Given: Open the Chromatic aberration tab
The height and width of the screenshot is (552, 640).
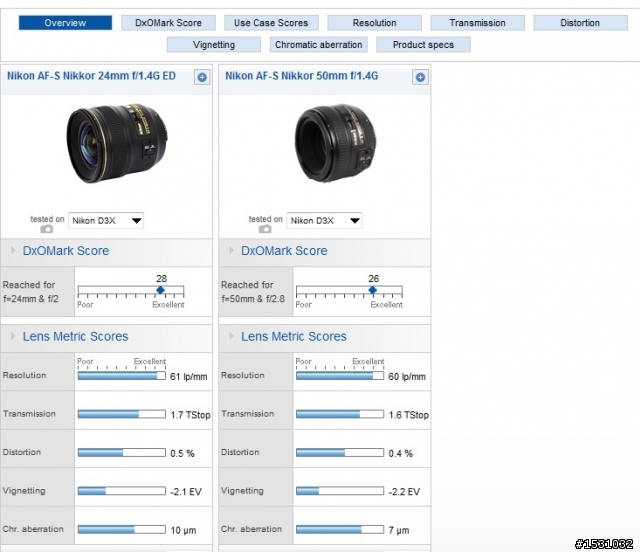Looking at the screenshot, I should click(x=319, y=45).
